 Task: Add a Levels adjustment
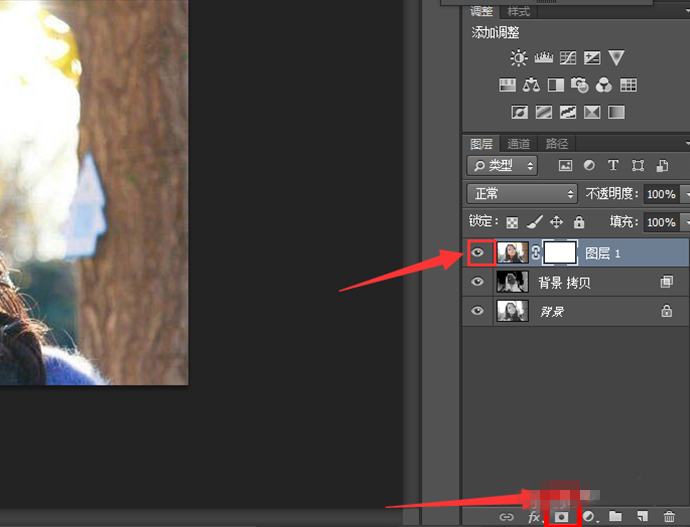(x=543, y=58)
